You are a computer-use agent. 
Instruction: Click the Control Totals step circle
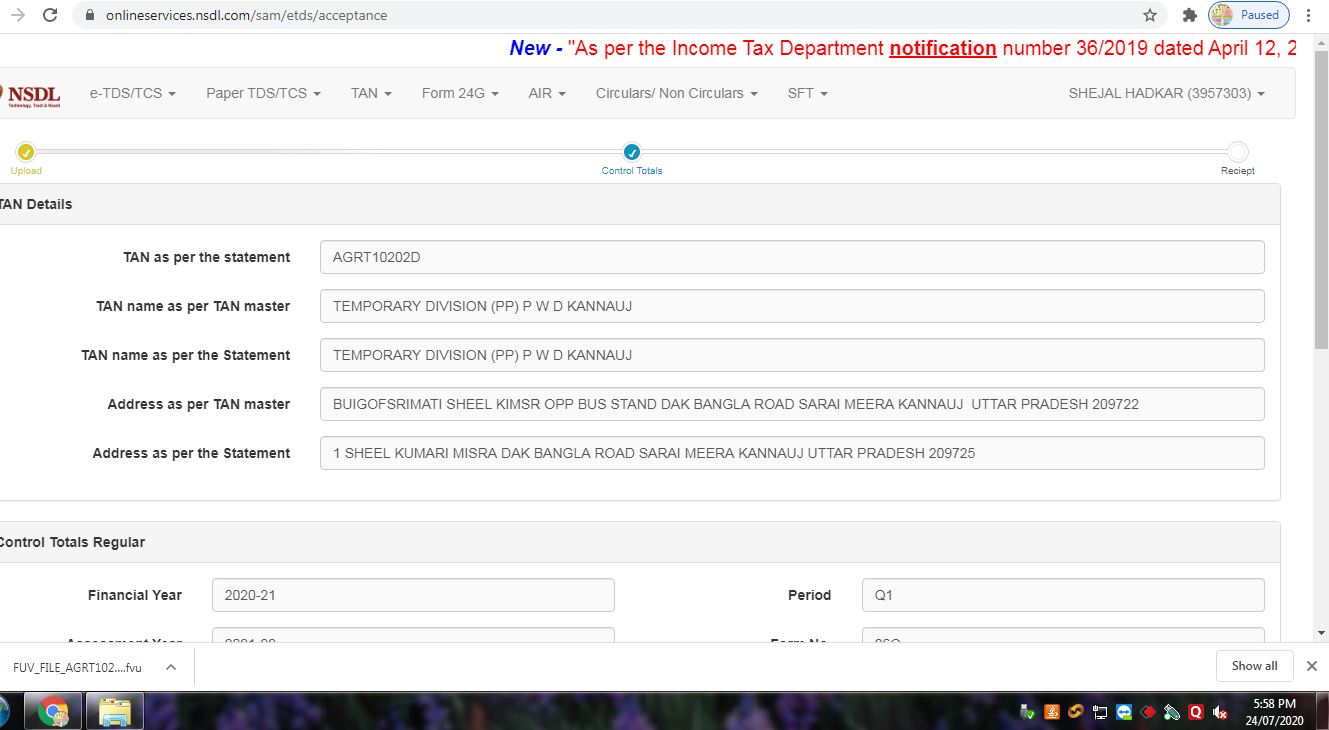[632, 152]
